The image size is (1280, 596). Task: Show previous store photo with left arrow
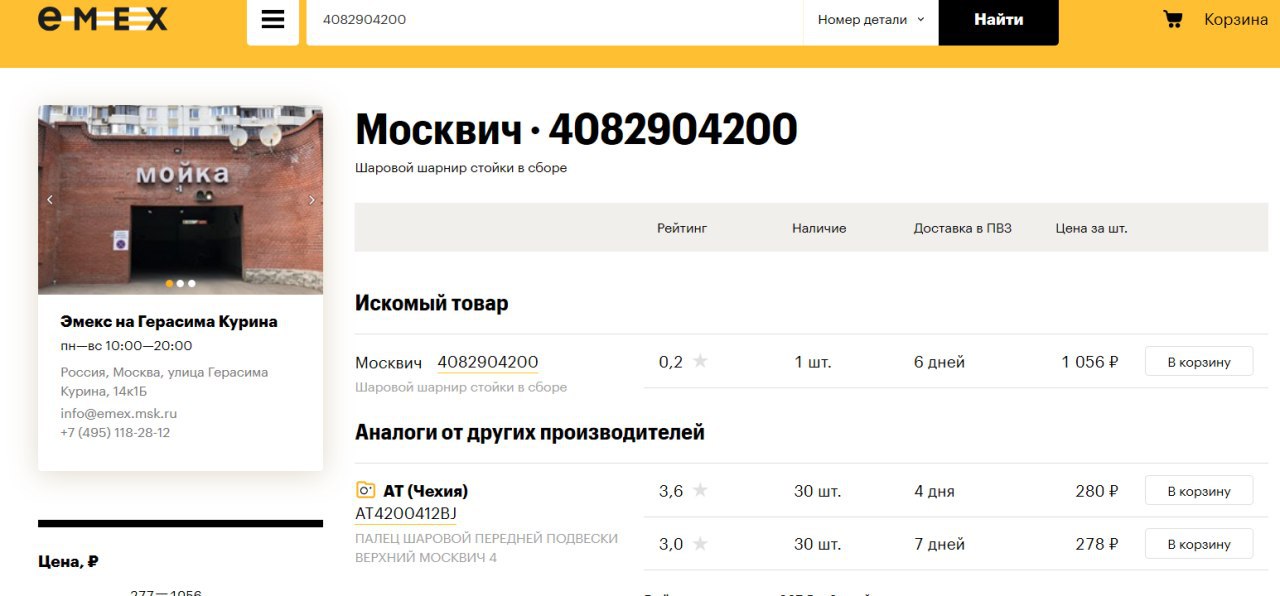coord(50,200)
